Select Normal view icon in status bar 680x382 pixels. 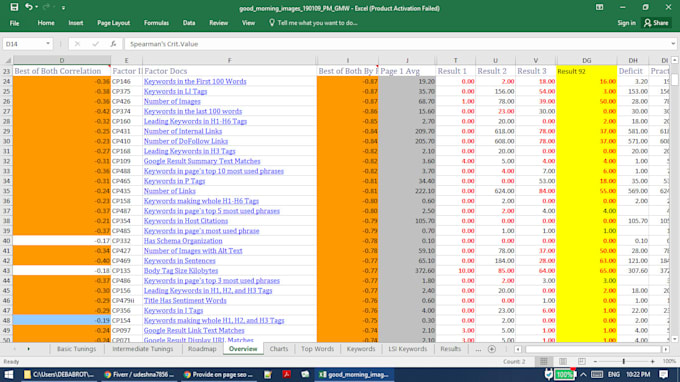(543, 362)
